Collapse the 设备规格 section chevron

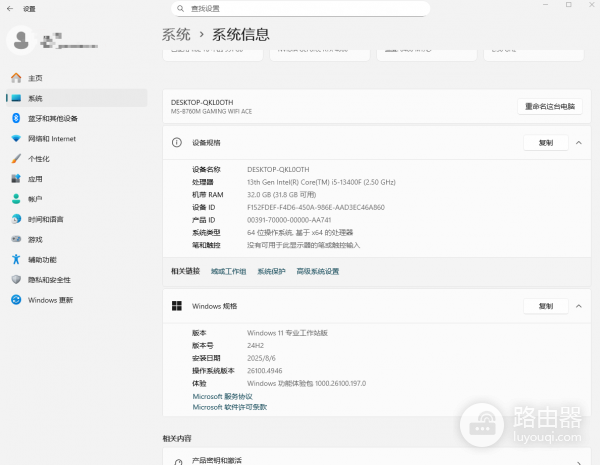pyautogui.click(x=579, y=143)
